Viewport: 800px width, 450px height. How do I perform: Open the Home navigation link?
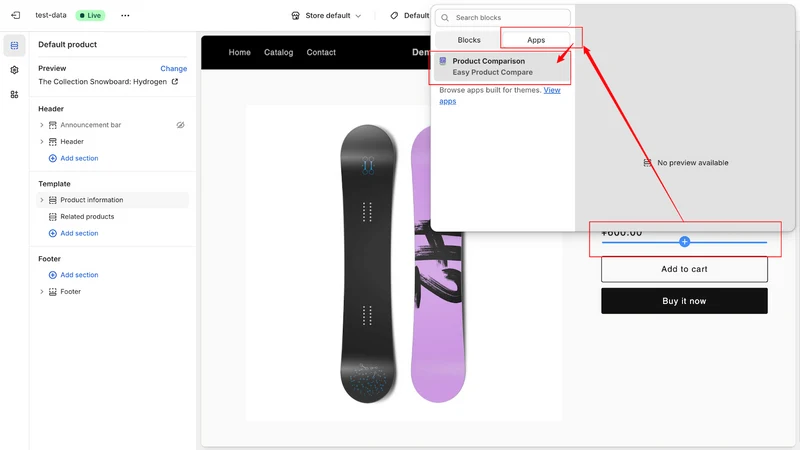click(239, 52)
